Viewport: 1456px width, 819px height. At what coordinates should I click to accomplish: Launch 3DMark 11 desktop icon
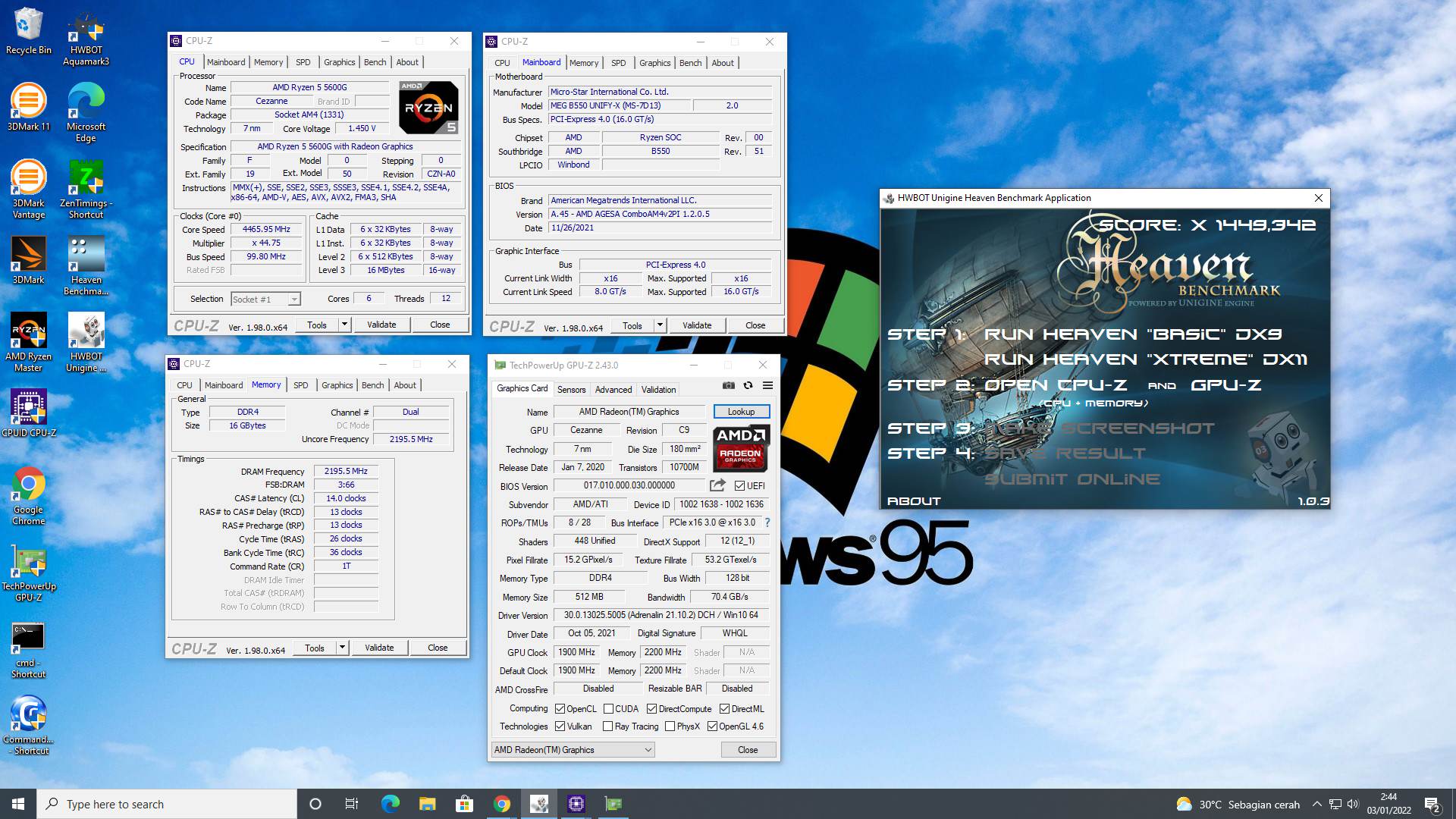(29, 107)
